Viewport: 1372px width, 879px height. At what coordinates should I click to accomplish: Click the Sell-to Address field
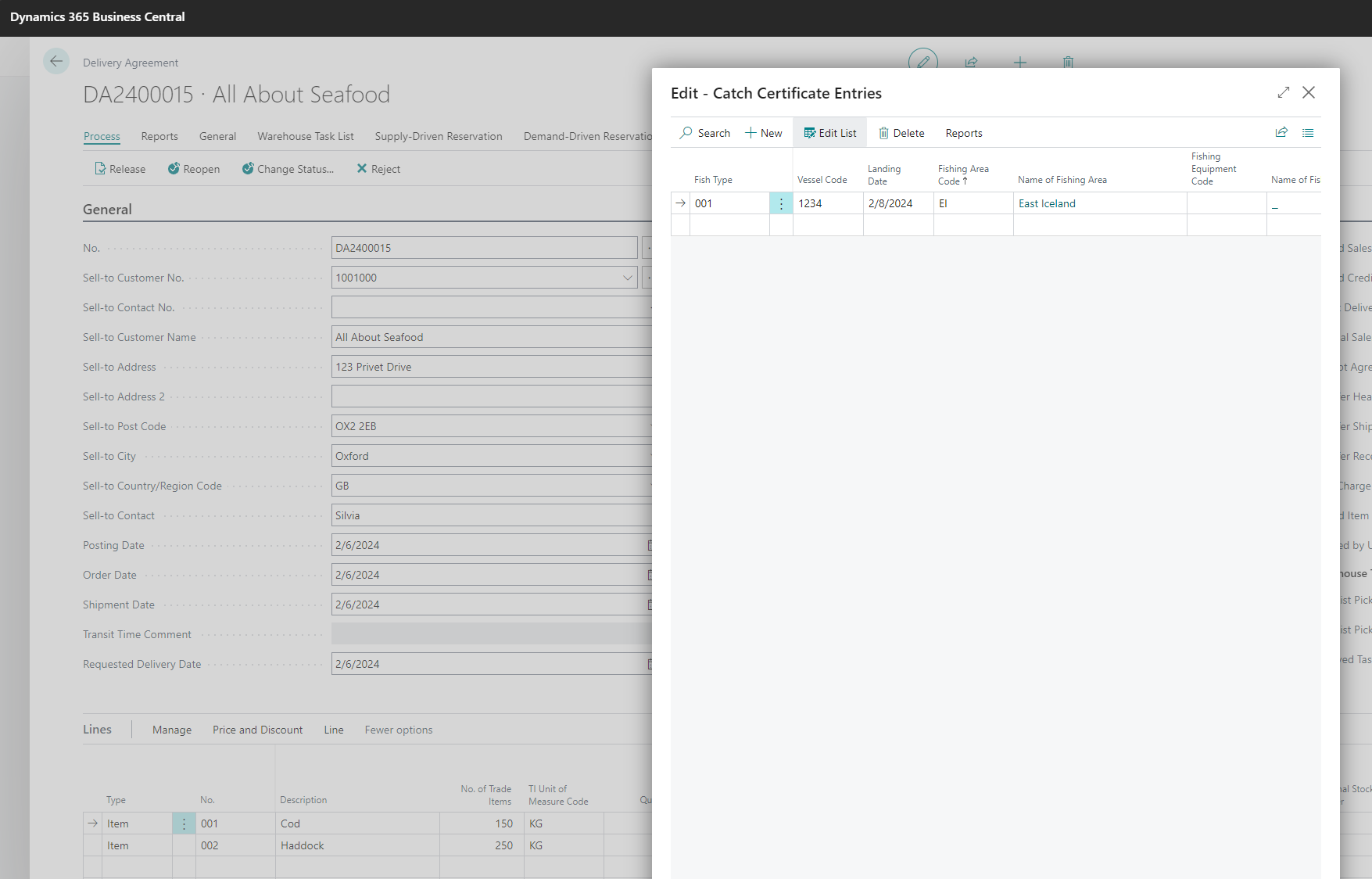pos(491,367)
